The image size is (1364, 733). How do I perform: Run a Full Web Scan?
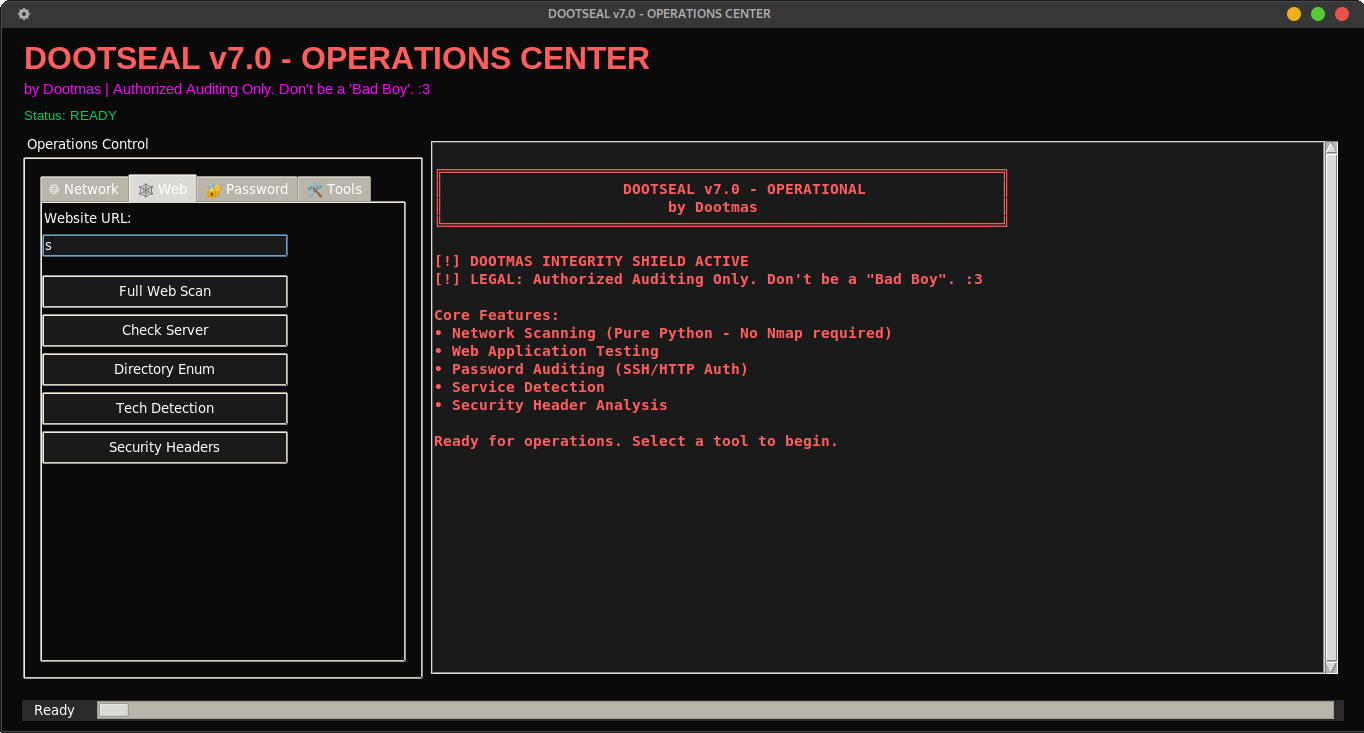[164, 291]
